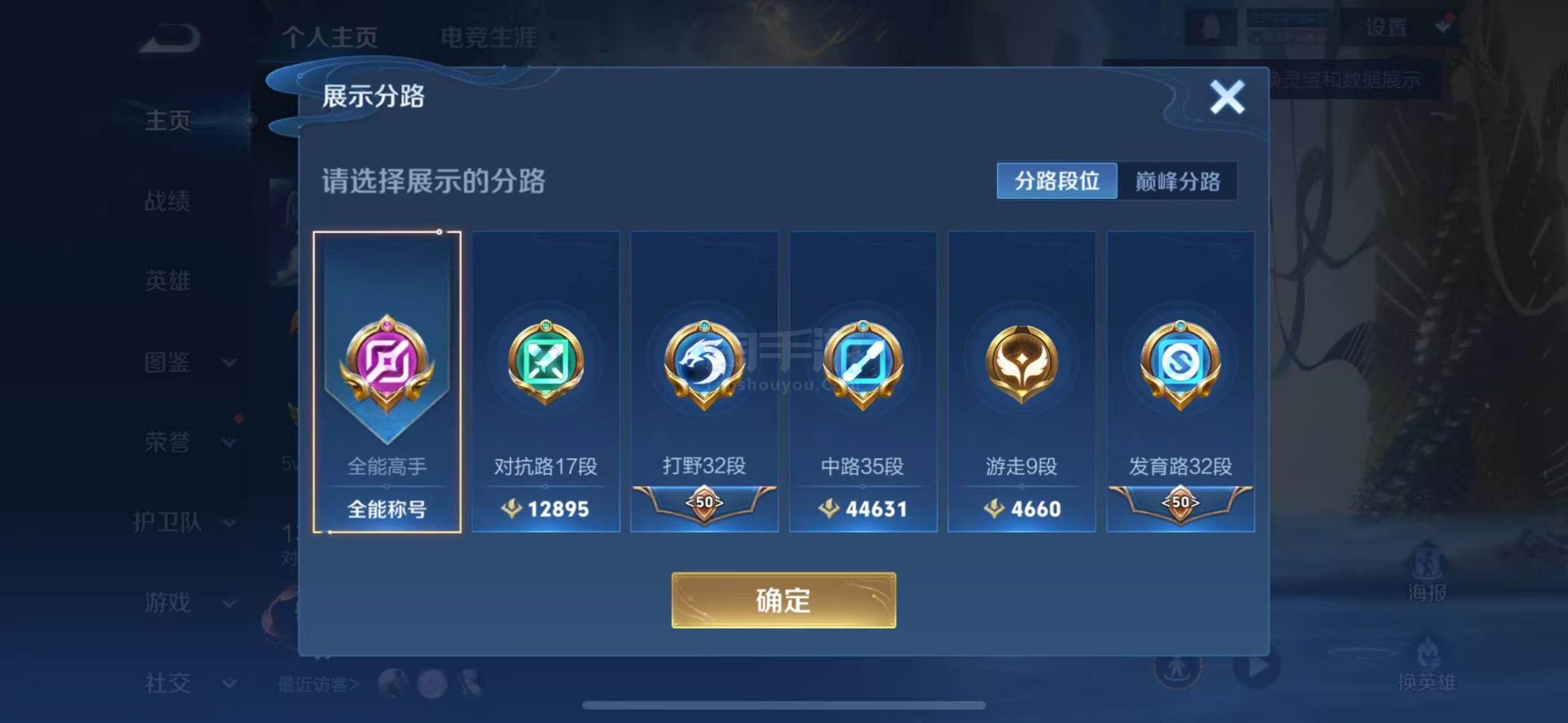Click the back arrow icon
The height and width of the screenshot is (723, 1568).
click(170, 38)
